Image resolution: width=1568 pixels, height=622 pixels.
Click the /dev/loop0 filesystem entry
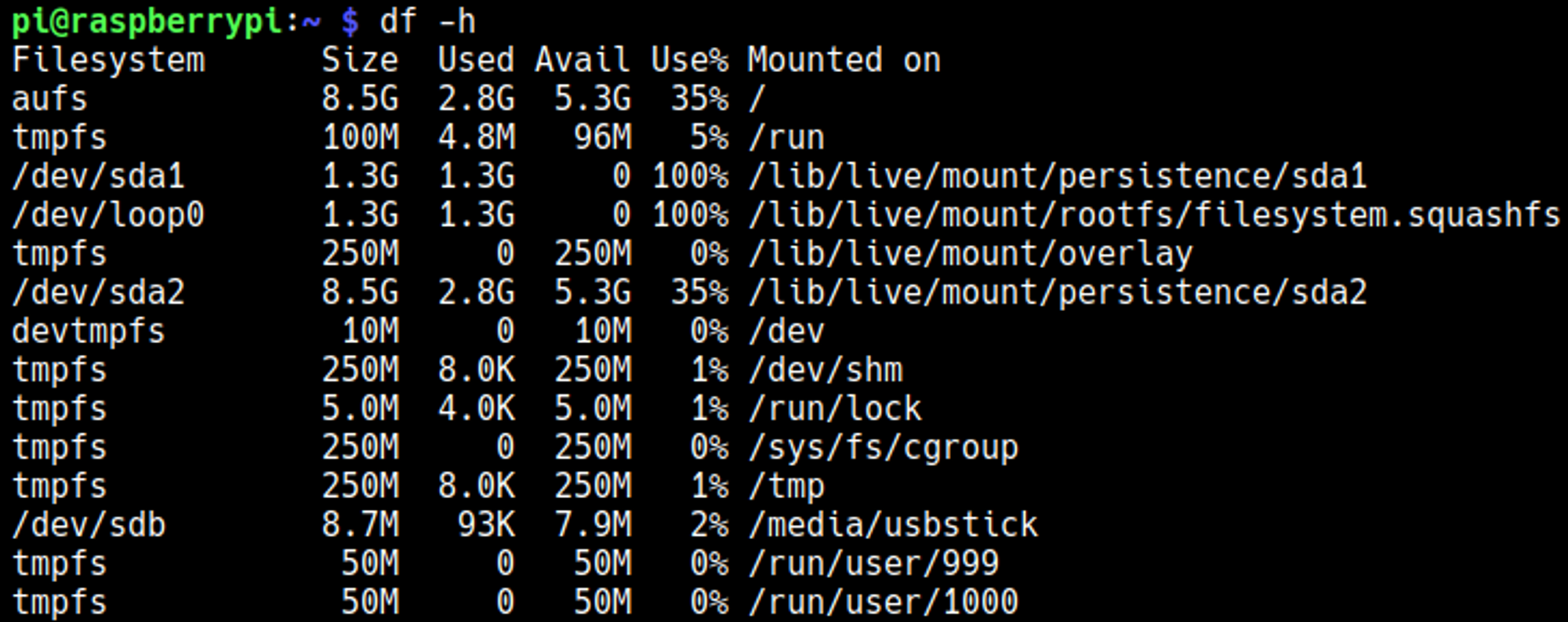coord(108,215)
